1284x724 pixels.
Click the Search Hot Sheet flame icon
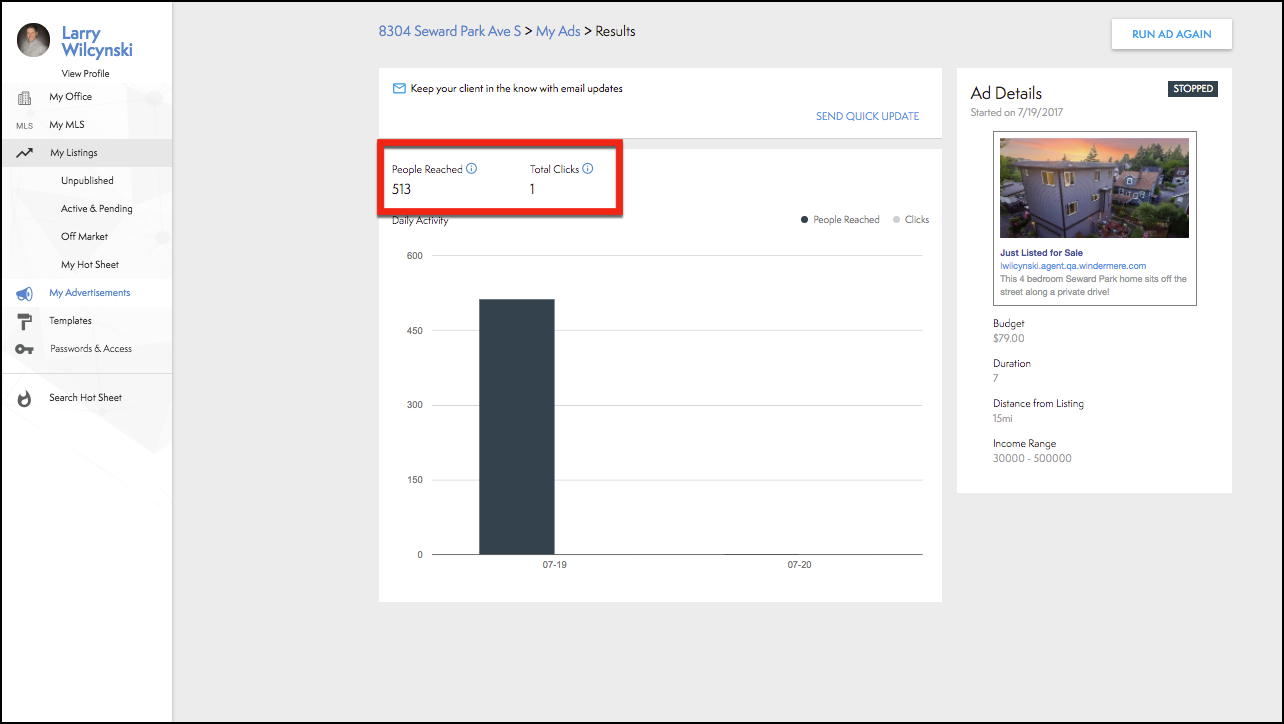click(x=24, y=398)
